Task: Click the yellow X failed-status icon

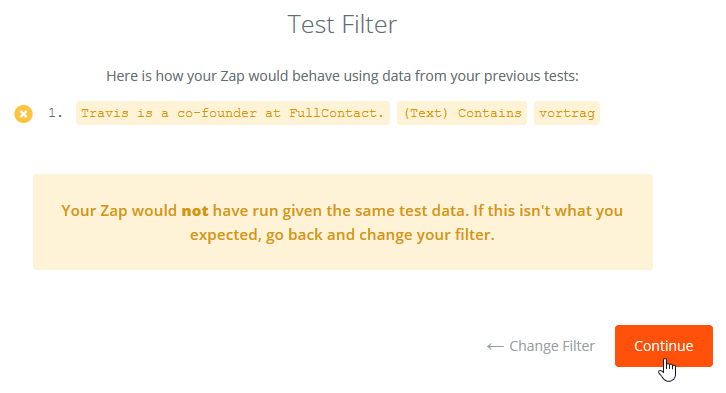Action: tap(24, 114)
